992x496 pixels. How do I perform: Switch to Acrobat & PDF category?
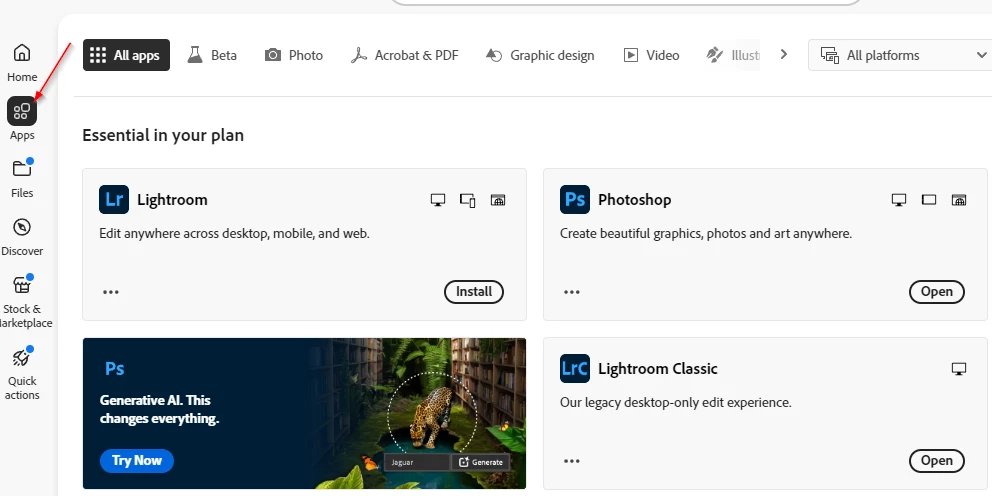coord(404,55)
